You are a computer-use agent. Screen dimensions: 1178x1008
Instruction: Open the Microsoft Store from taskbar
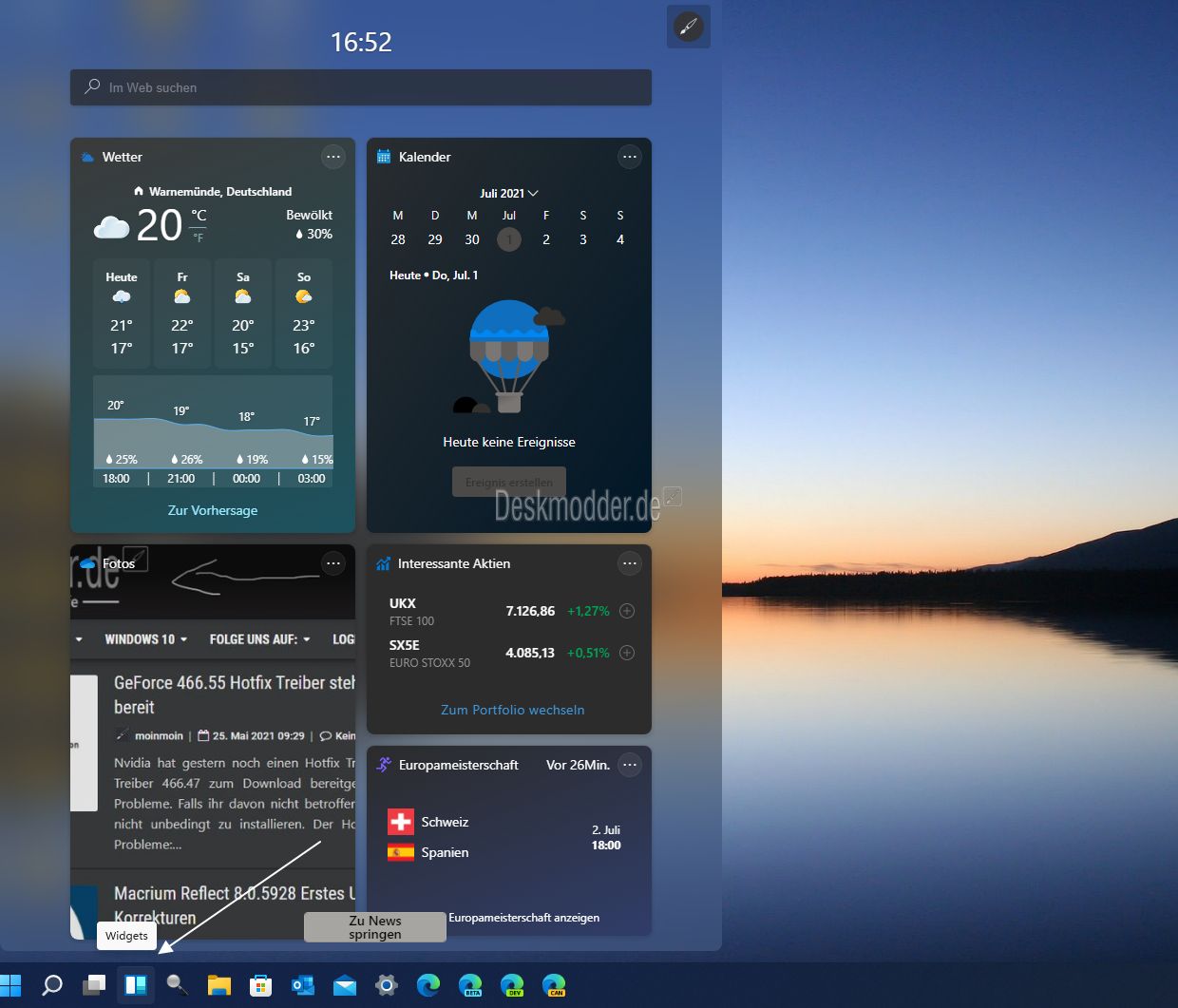[260, 985]
